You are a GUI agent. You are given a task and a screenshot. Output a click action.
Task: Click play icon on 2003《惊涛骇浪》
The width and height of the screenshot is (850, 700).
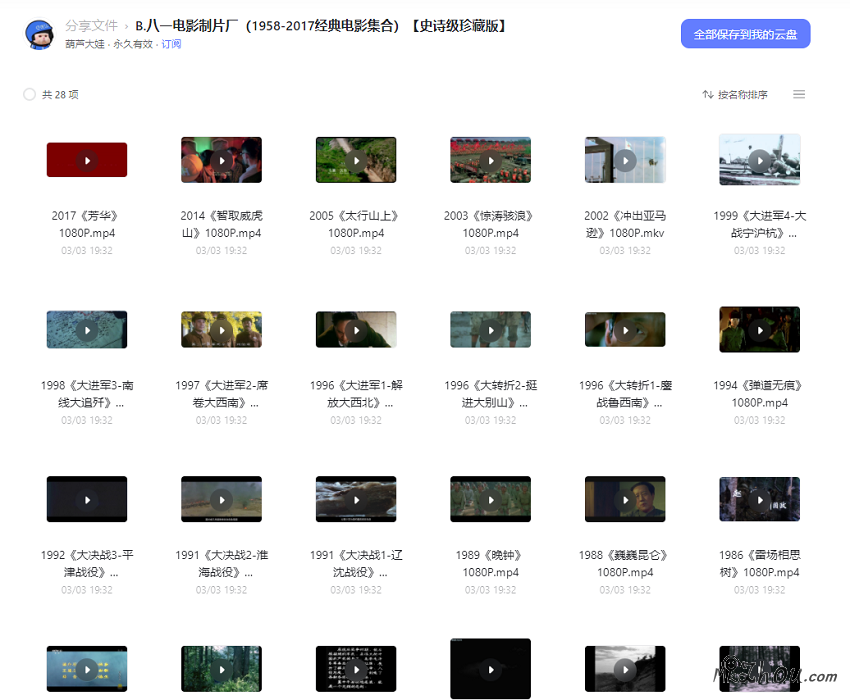(490, 160)
